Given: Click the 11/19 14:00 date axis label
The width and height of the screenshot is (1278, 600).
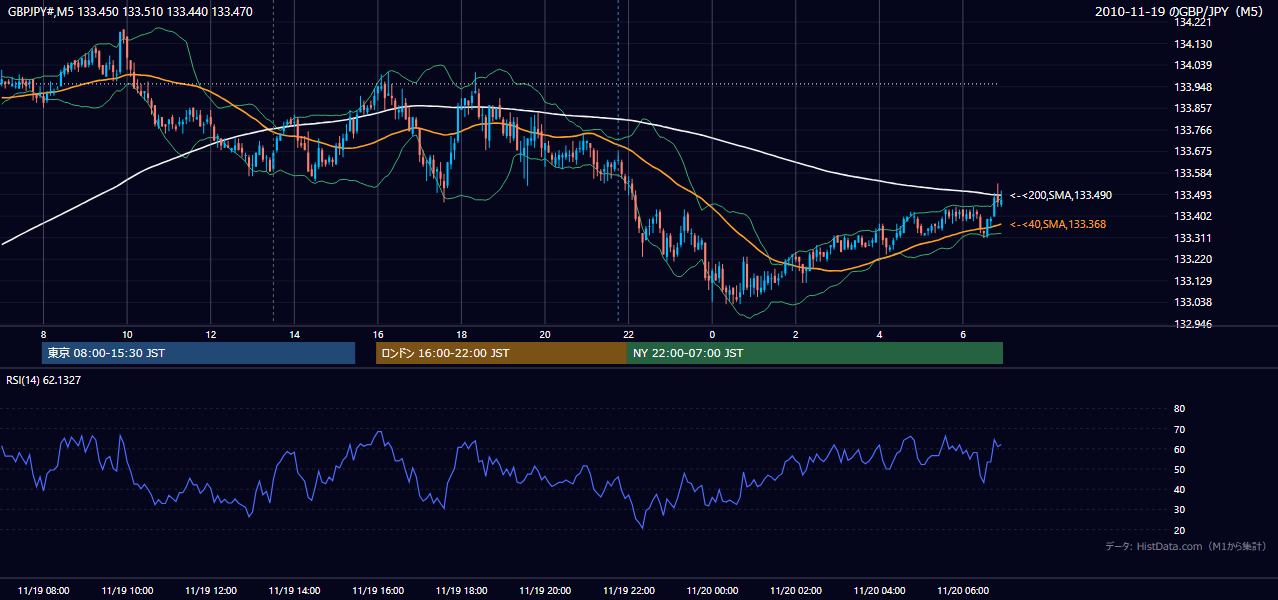Looking at the screenshot, I should 294,591.
